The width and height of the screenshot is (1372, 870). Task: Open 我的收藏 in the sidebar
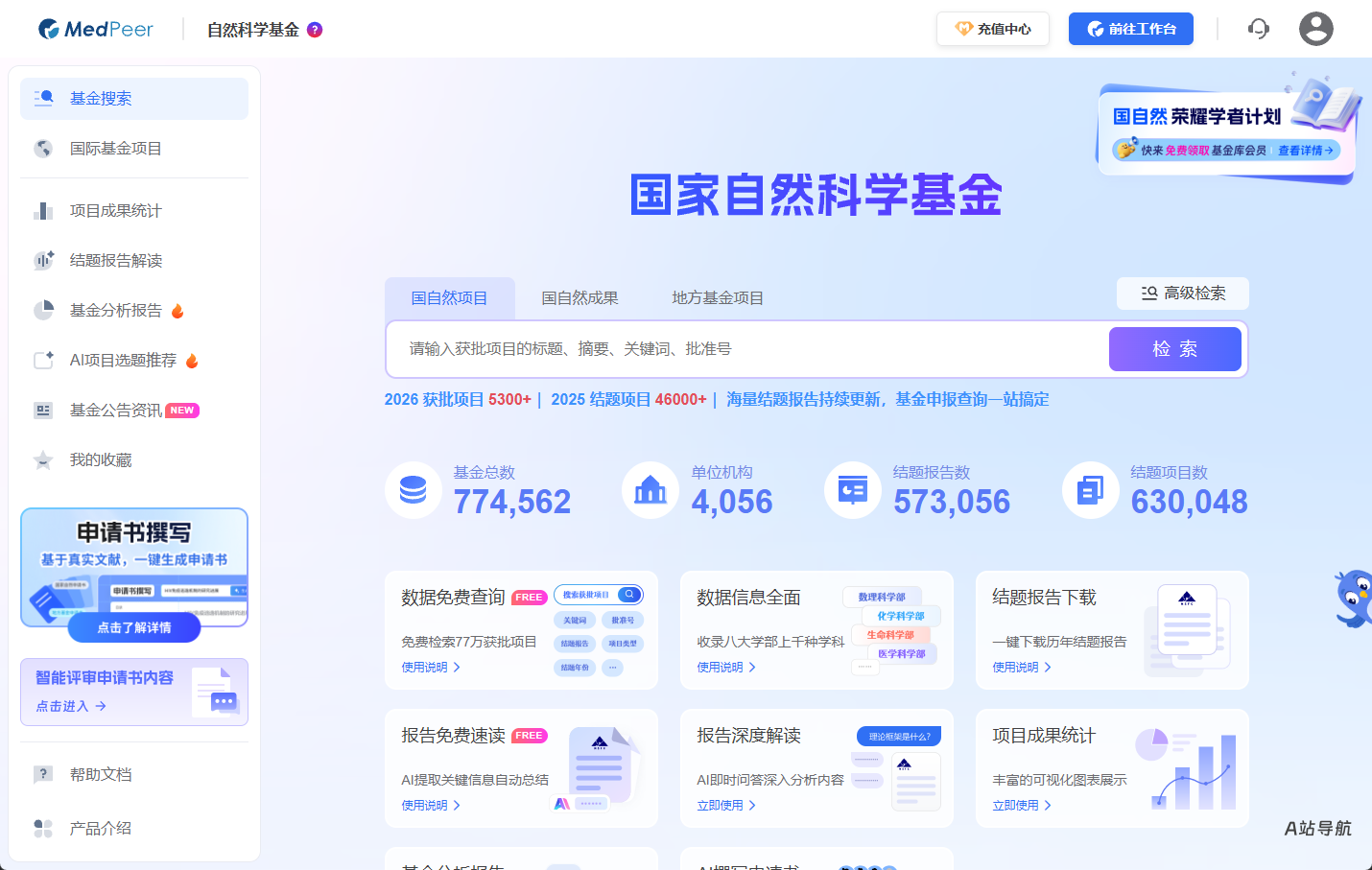tap(134, 460)
